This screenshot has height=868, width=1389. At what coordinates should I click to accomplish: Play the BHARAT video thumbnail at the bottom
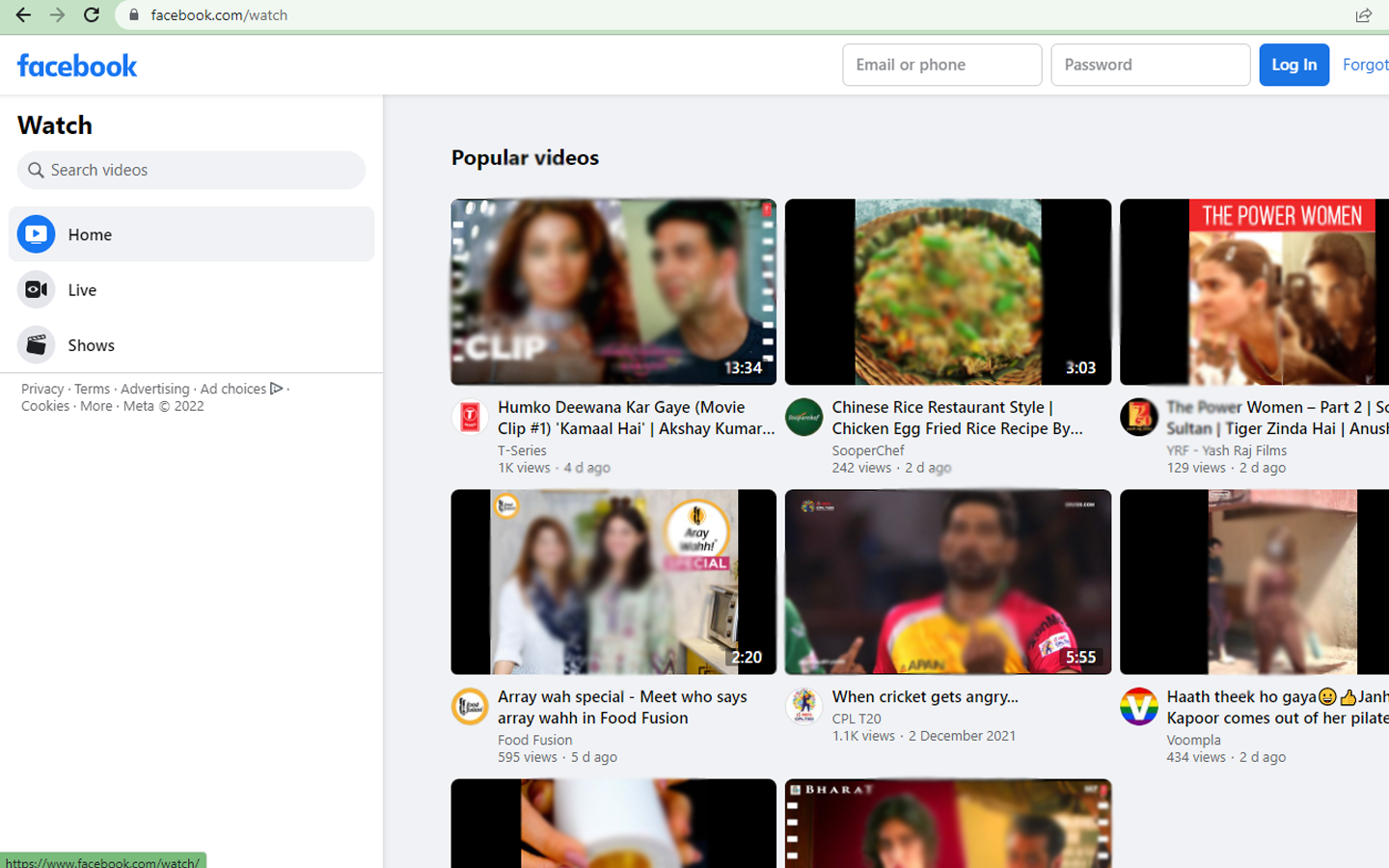point(948,824)
